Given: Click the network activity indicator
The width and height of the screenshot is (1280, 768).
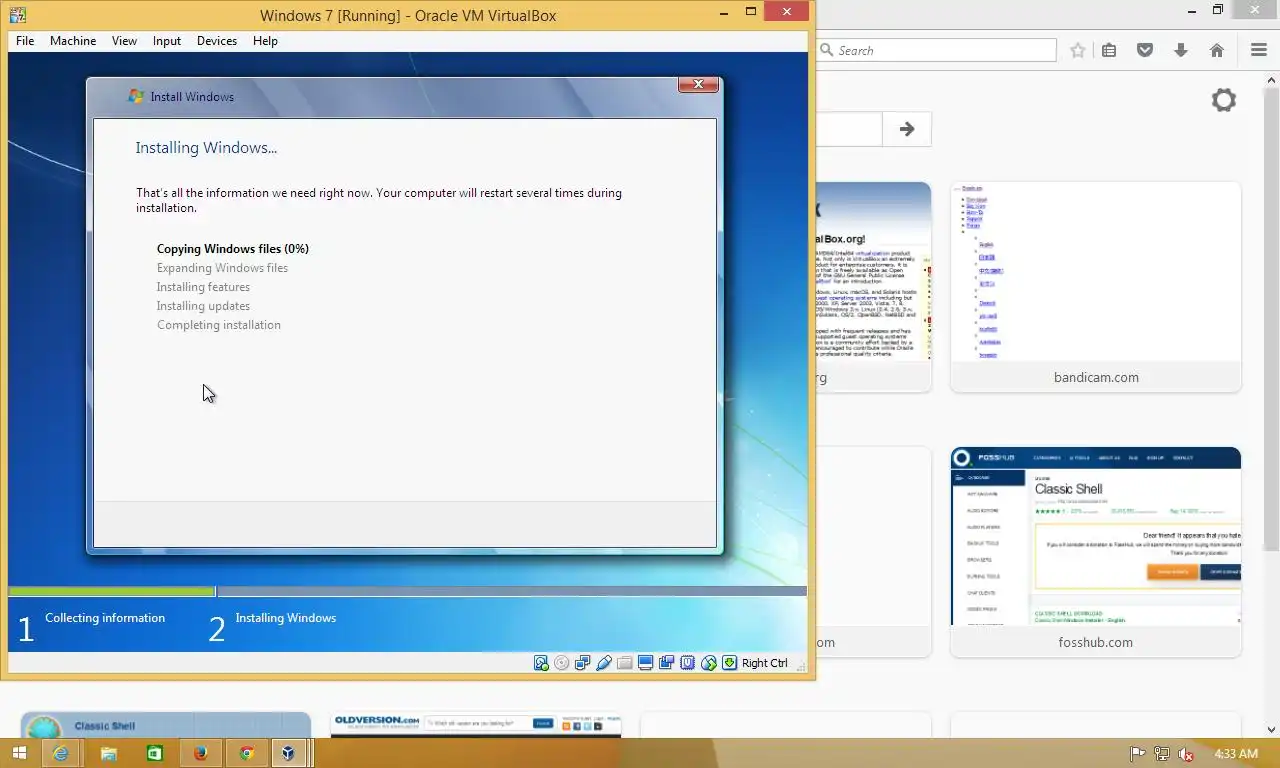Looking at the screenshot, I should click(582, 663).
